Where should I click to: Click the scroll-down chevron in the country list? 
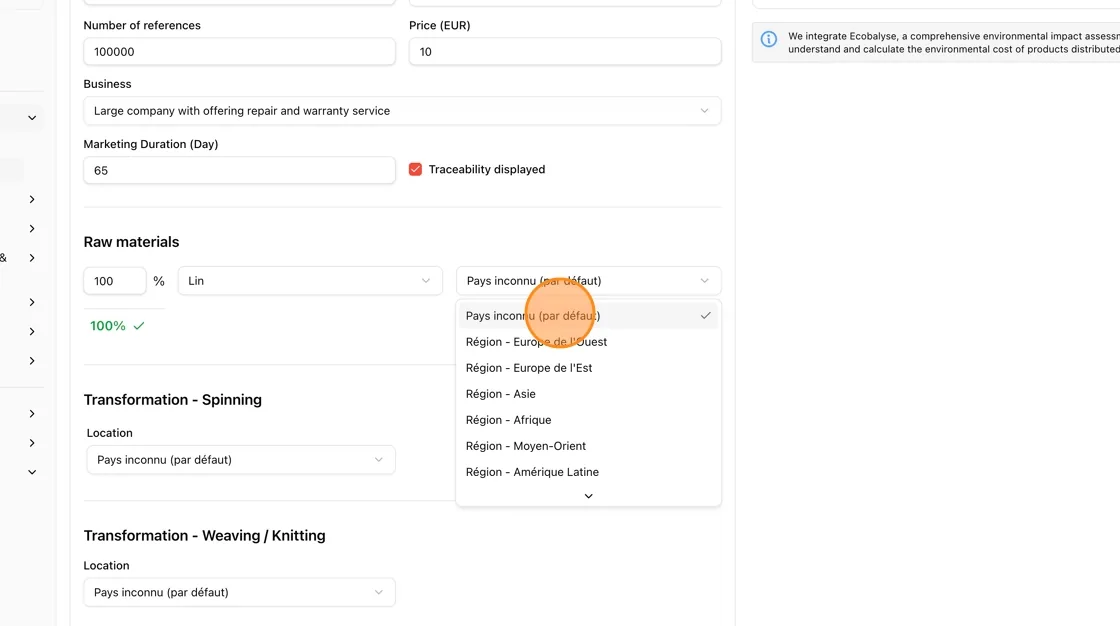coord(589,496)
